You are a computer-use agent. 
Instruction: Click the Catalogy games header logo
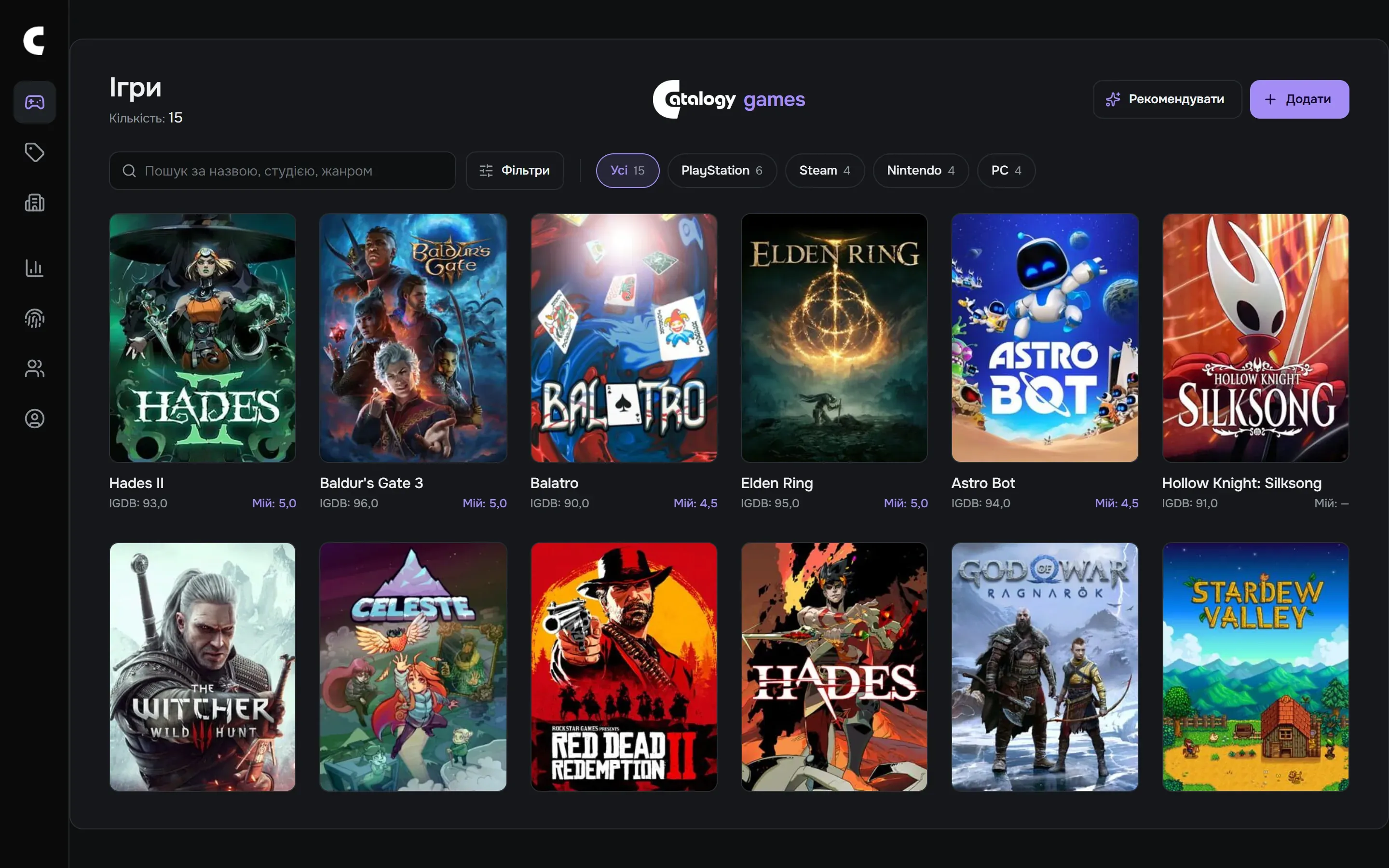tap(729, 99)
